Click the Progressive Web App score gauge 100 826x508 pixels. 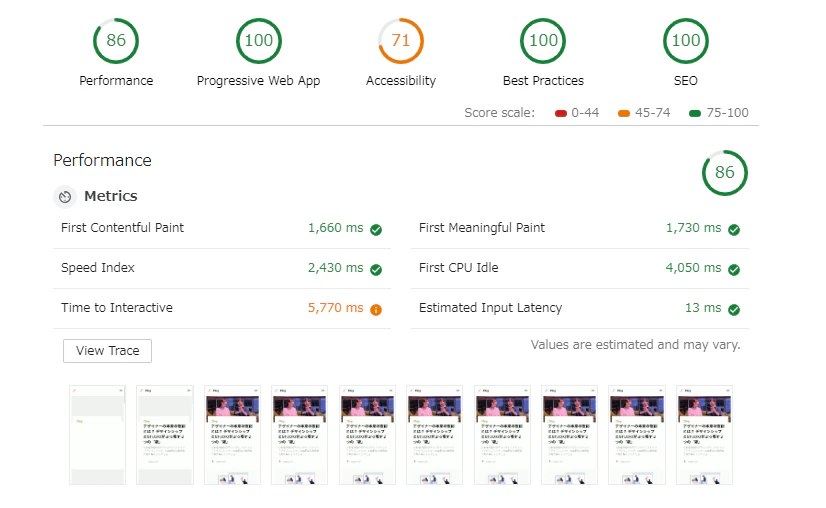tap(259, 41)
